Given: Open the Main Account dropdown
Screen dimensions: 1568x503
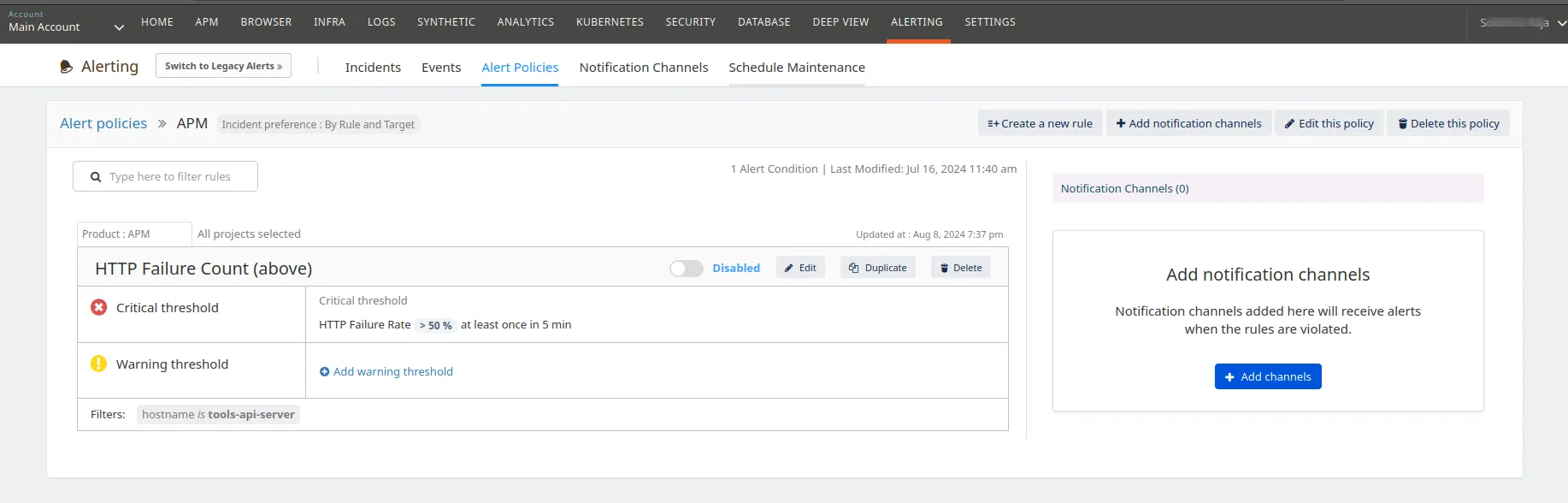Looking at the screenshot, I should (66, 22).
